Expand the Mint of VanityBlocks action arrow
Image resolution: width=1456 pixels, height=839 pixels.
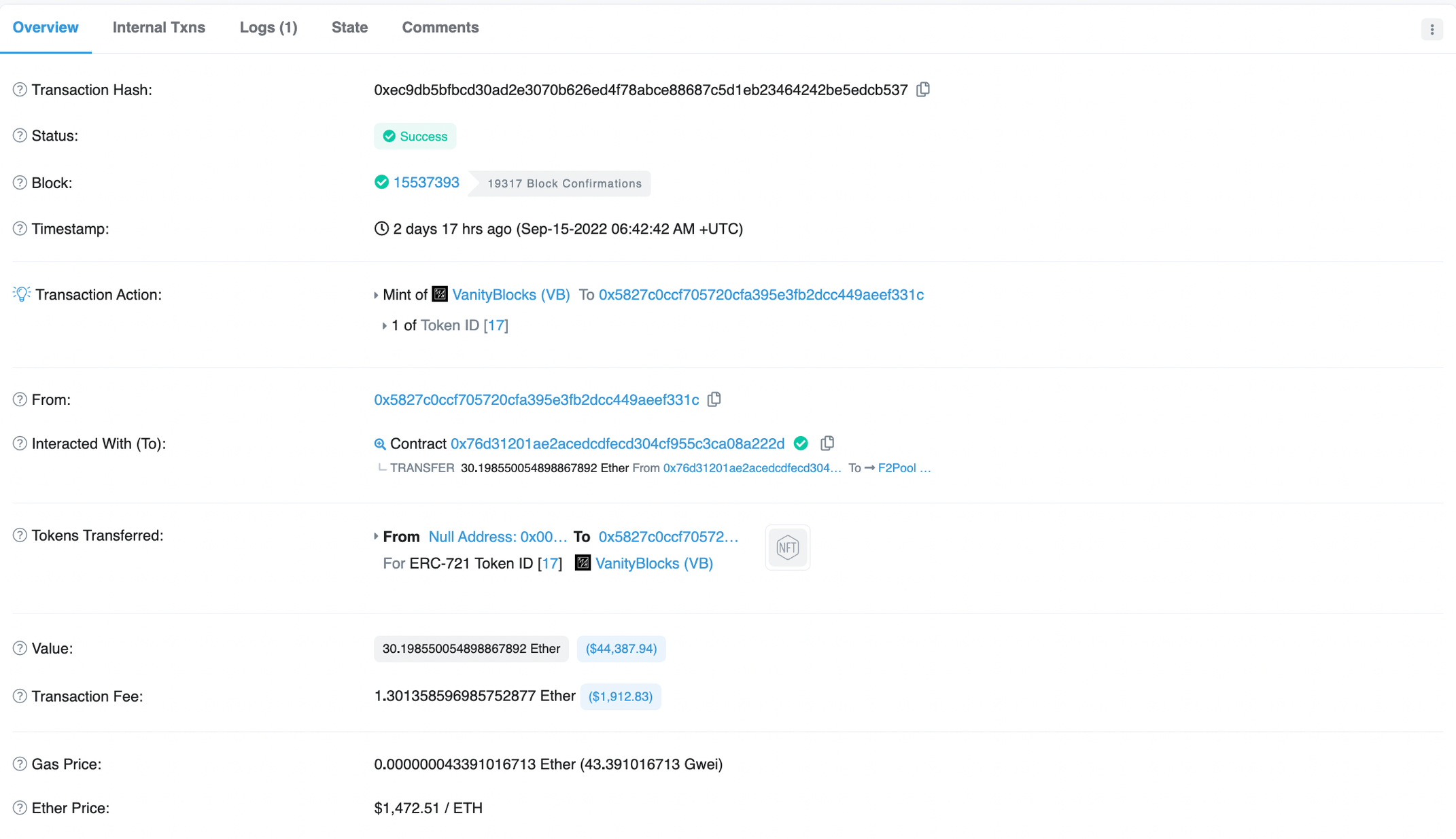coord(376,295)
